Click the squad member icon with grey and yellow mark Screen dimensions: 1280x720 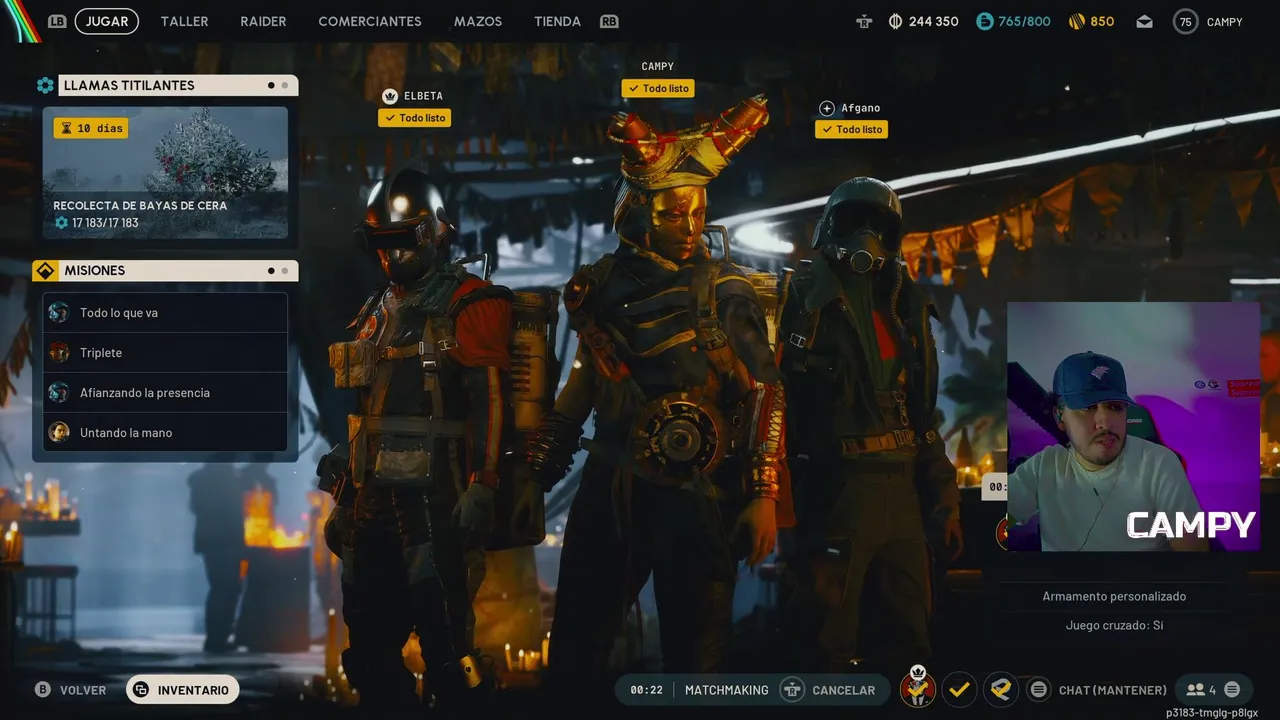coord(1001,689)
